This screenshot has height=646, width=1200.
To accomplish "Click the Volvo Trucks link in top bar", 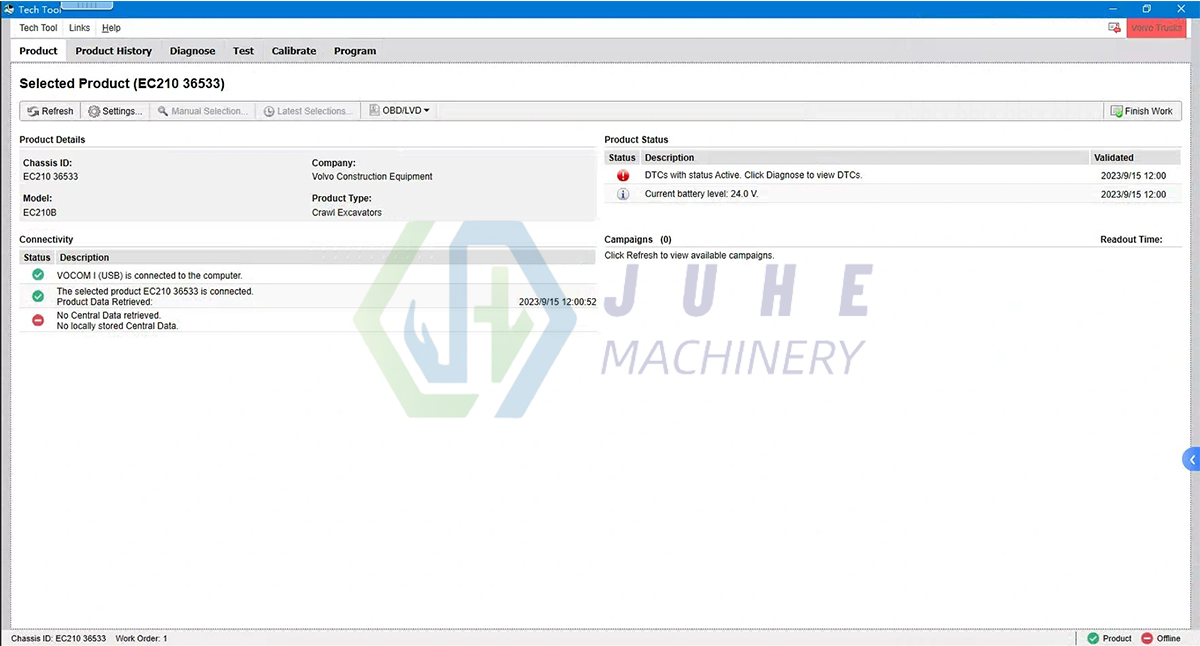I will [x=1155, y=27].
